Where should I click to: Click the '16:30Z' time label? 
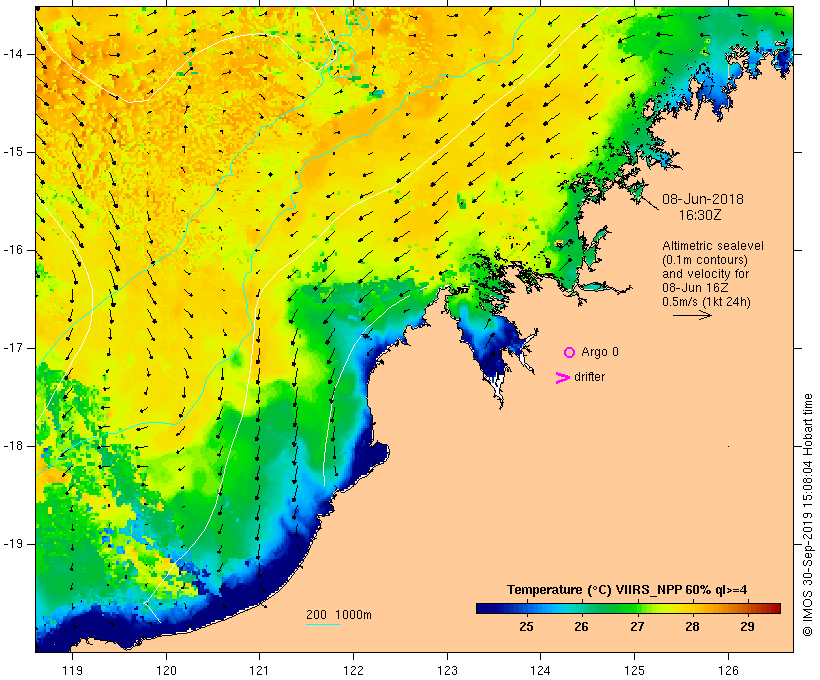(700, 215)
